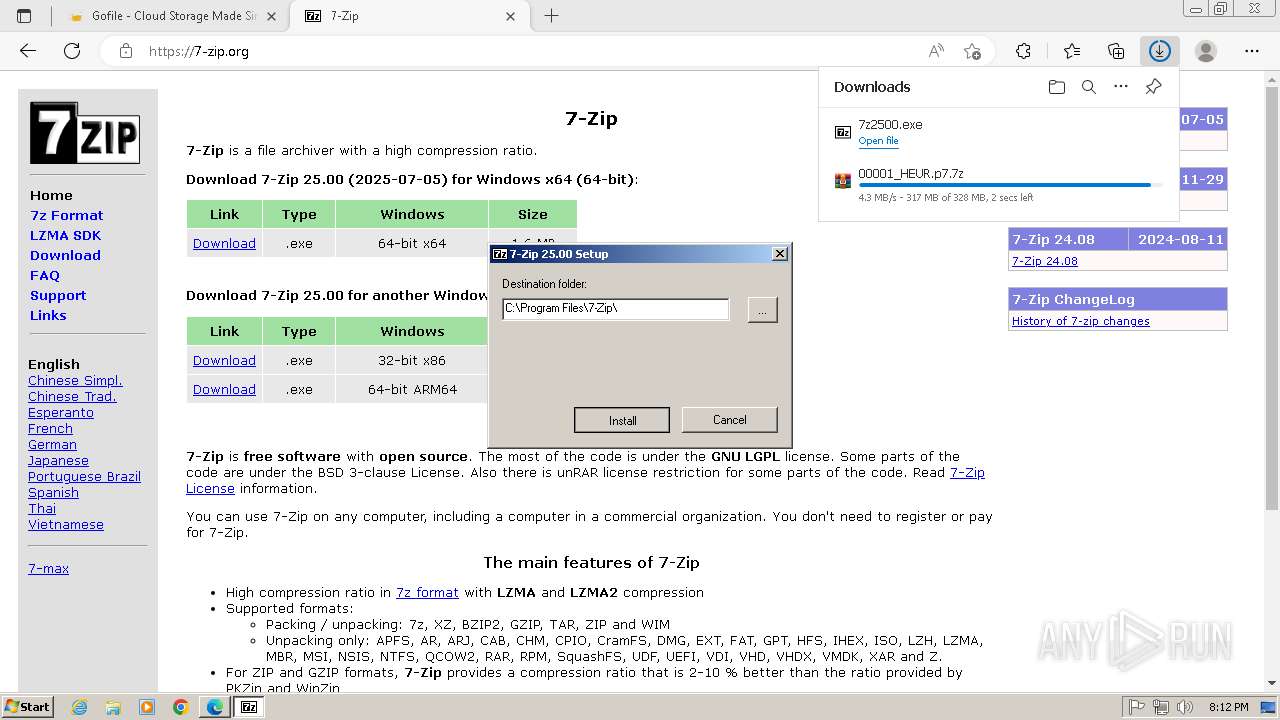Select the 7-Zip browser tab
This screenshot has width=1280, height=720.
[408, 16]
